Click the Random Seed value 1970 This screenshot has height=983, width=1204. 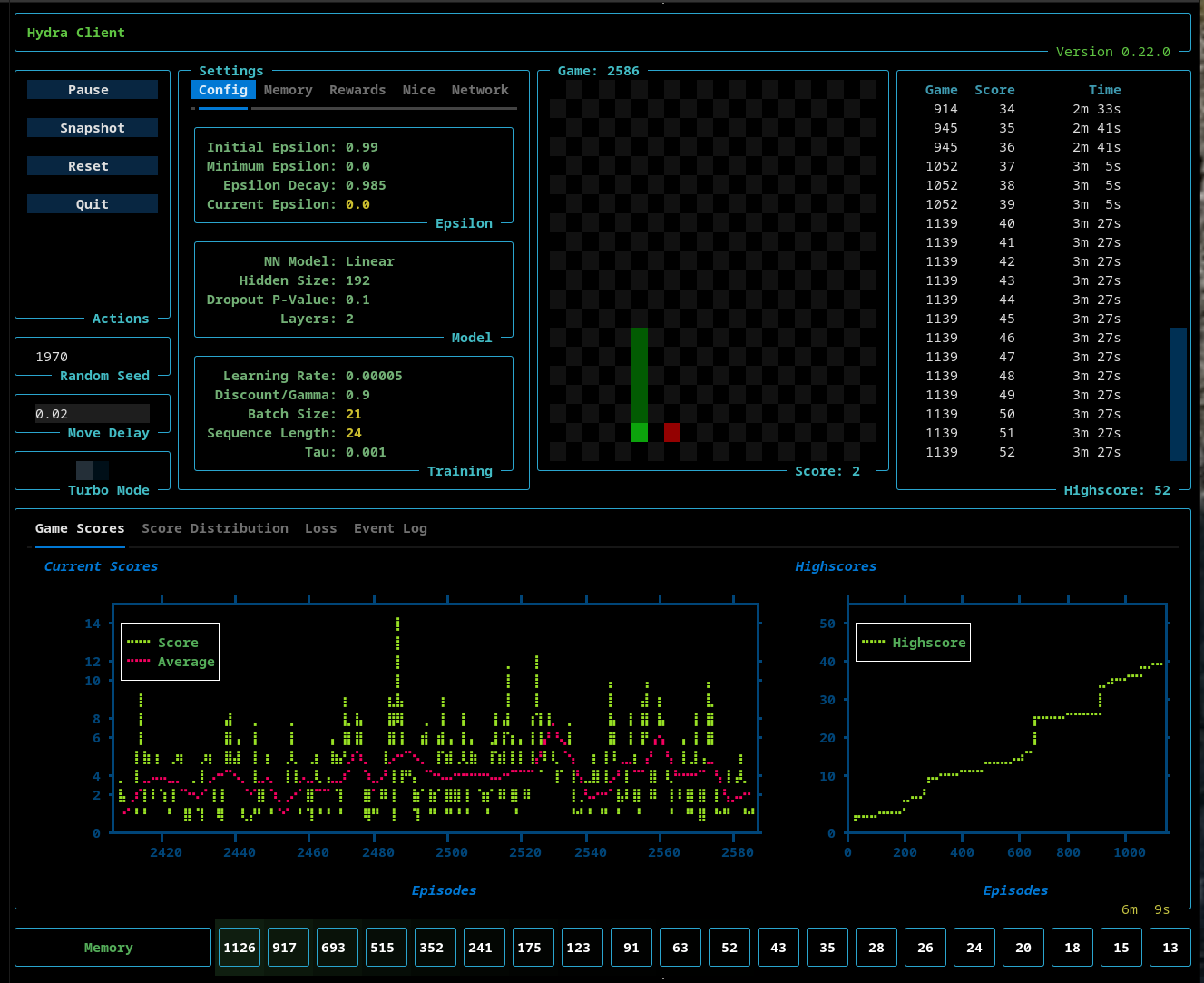click(x=52, y=357)
